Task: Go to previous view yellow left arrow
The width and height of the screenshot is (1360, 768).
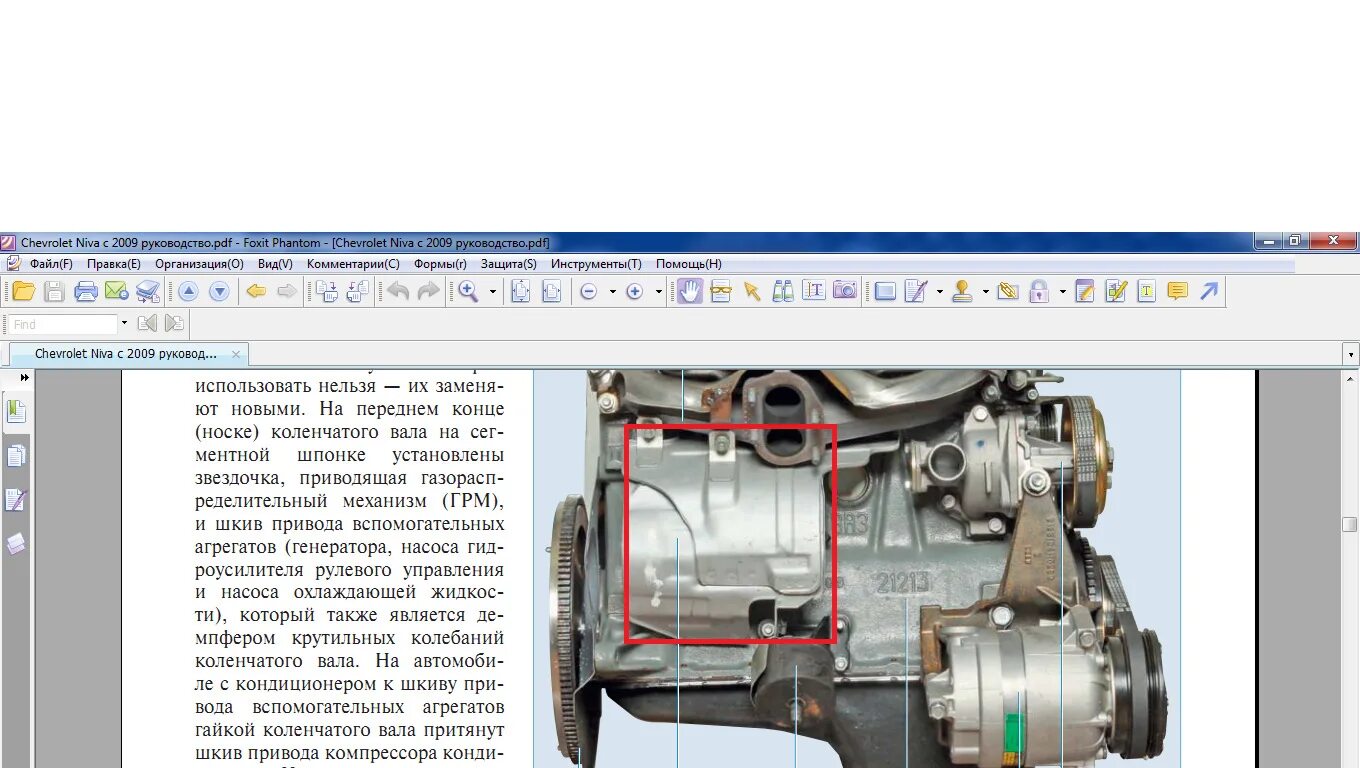Action: point(256,291)
